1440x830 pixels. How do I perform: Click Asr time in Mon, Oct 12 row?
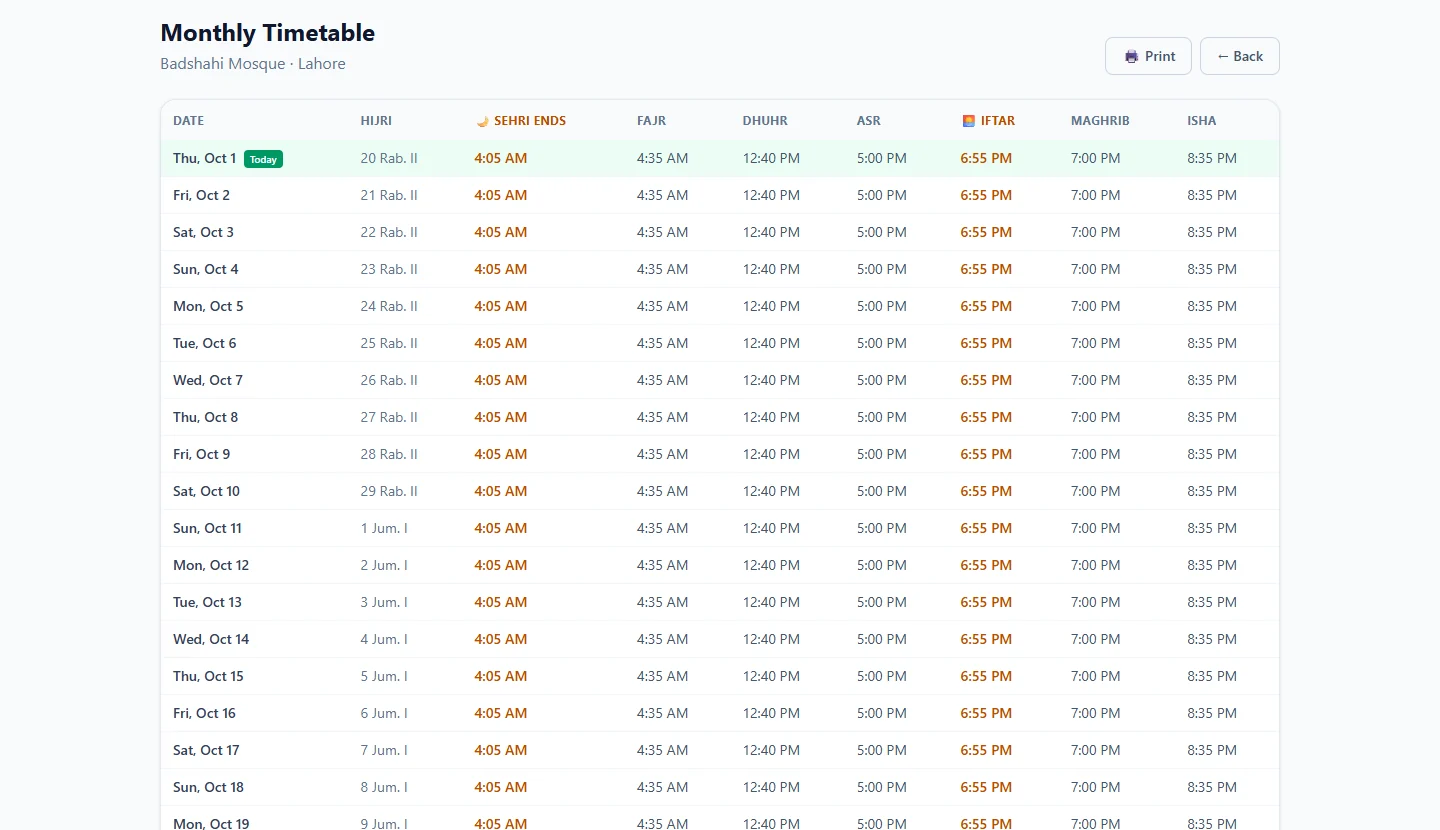882,565
